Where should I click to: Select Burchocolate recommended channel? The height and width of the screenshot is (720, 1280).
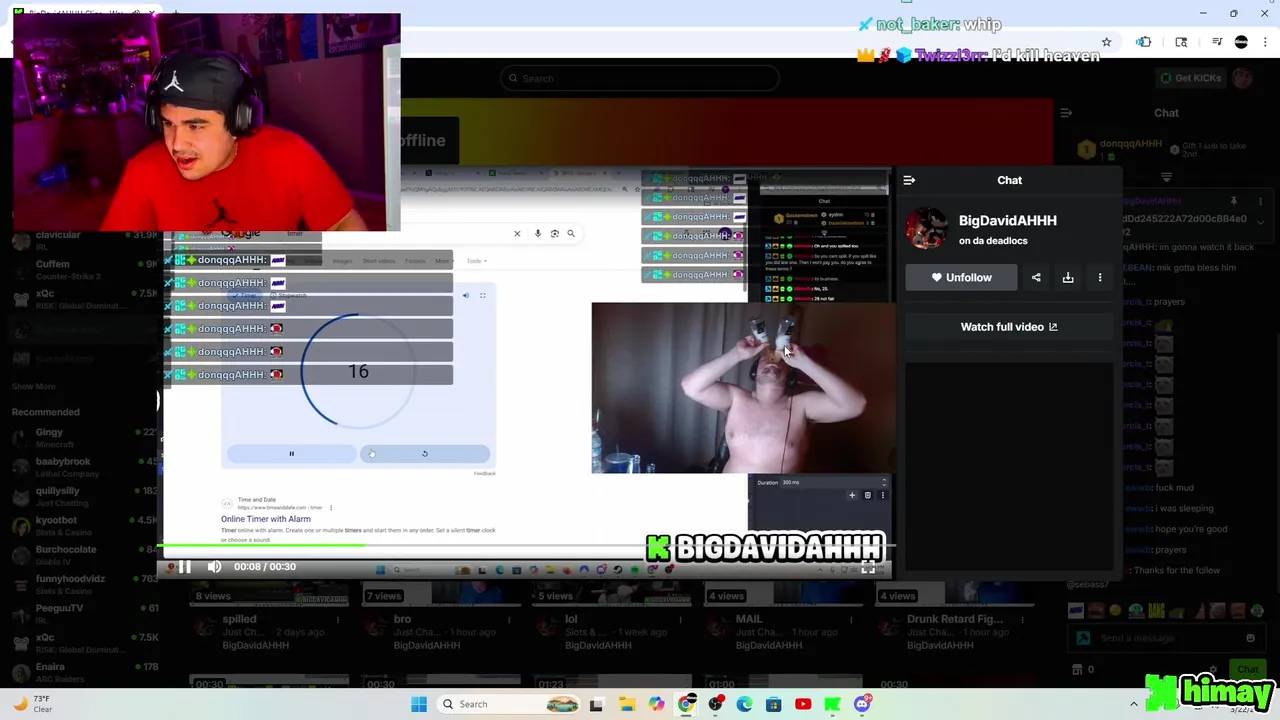pos(82,554)
